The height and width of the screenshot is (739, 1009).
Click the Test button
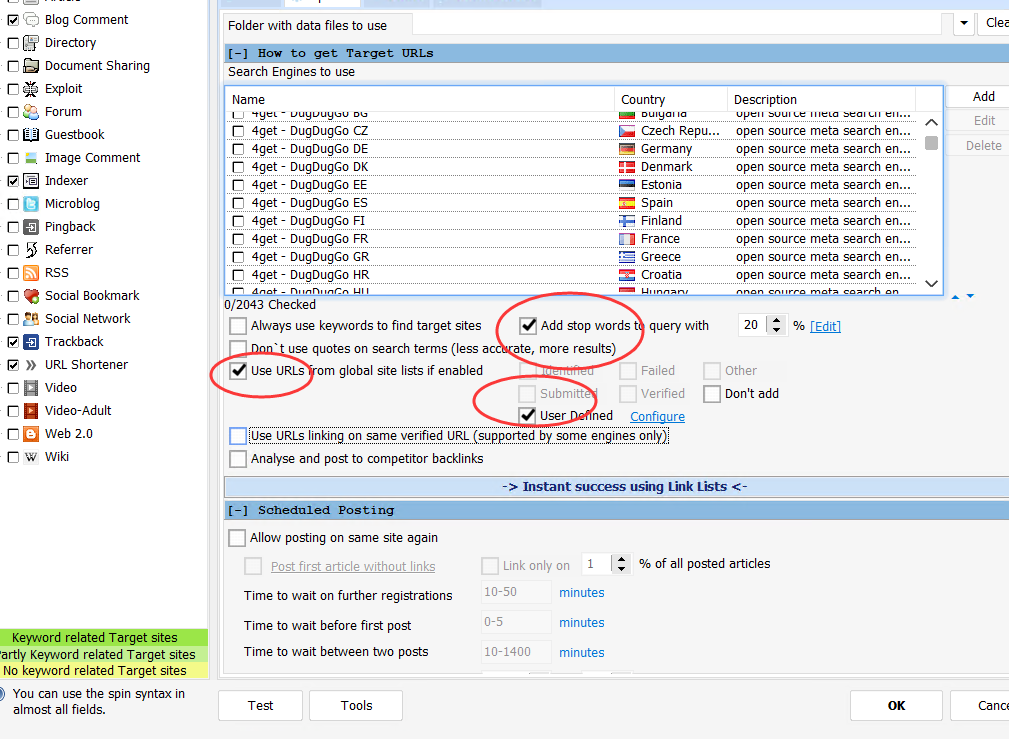click(x=260, y=706)
